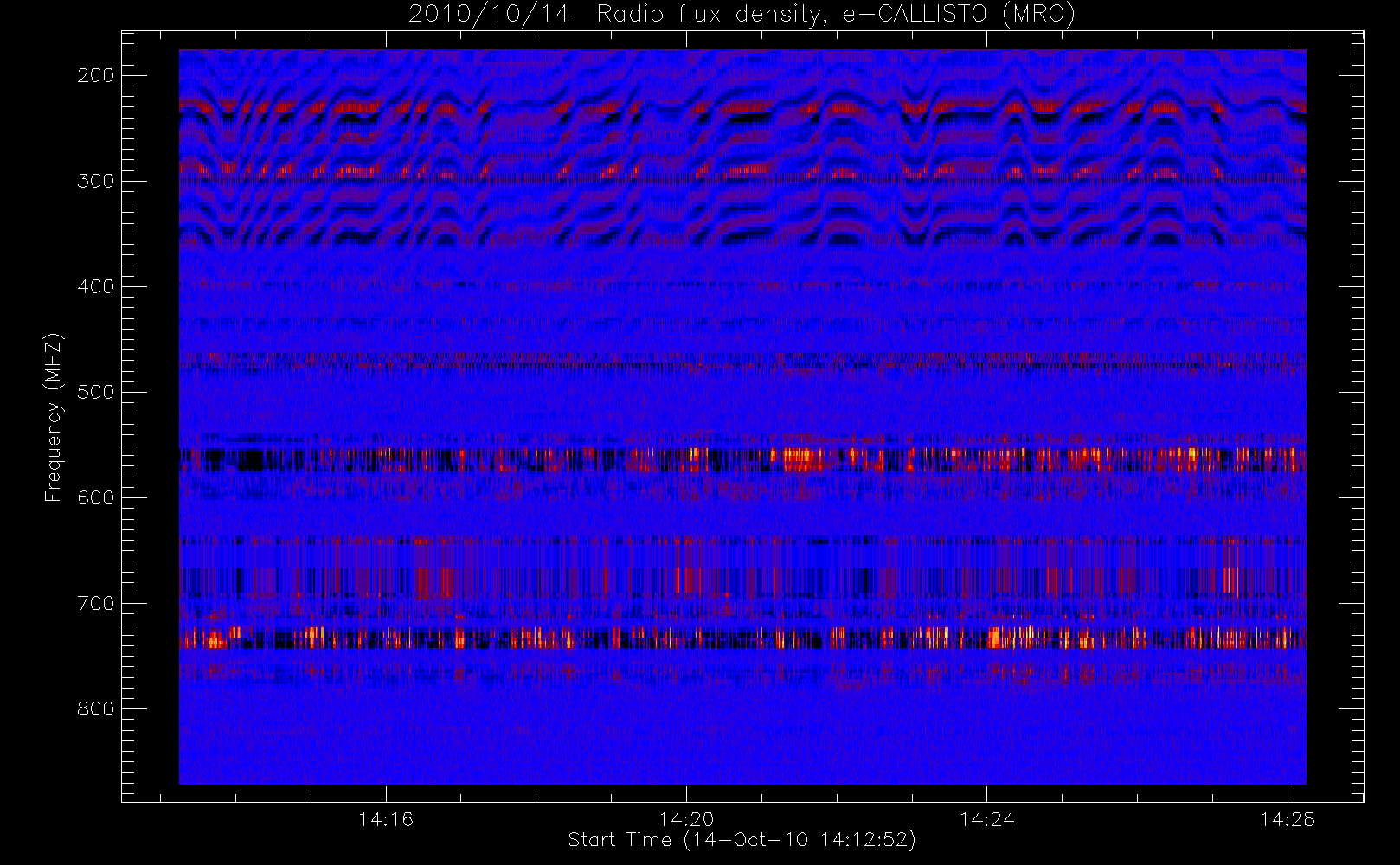
Task: Click the 200 frequency tick label
Action: tap(96, 75)
